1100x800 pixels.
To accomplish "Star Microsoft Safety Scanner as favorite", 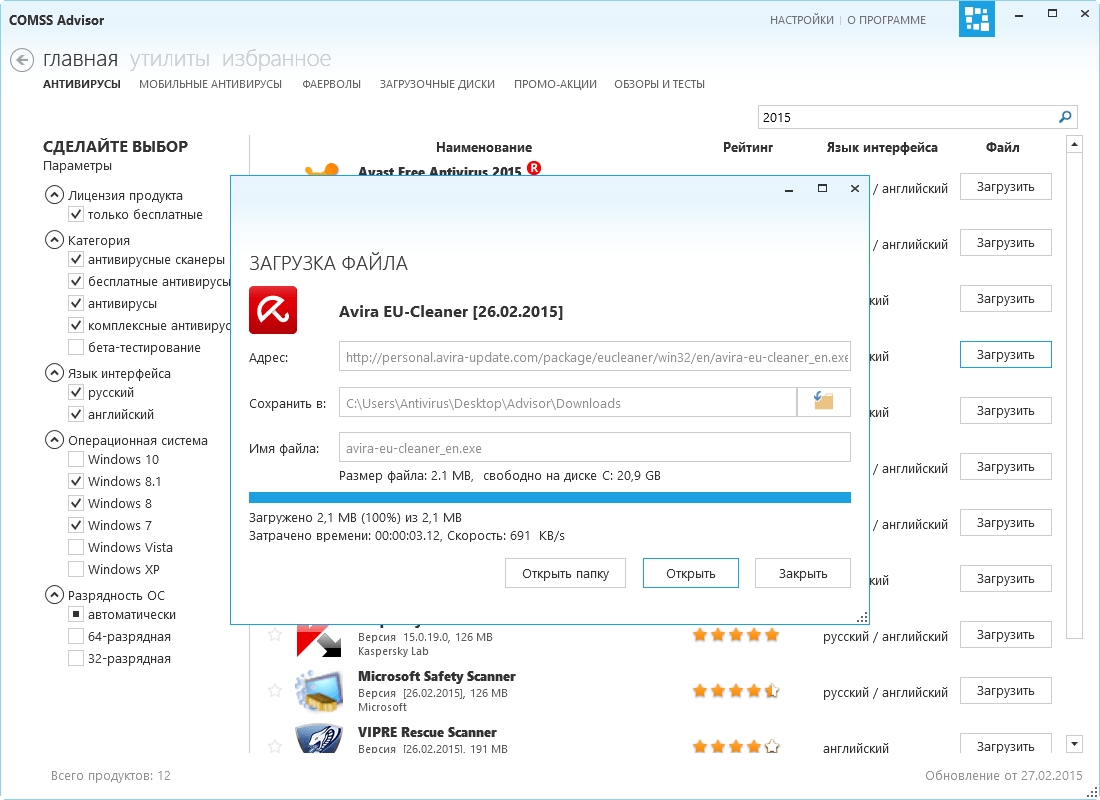I will 275,691.
